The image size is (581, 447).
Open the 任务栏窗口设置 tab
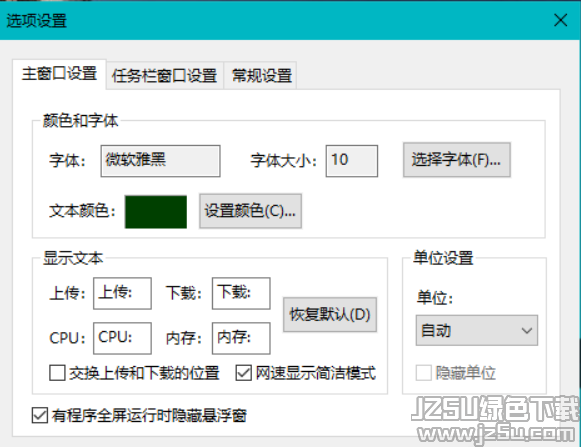point(165,76)
